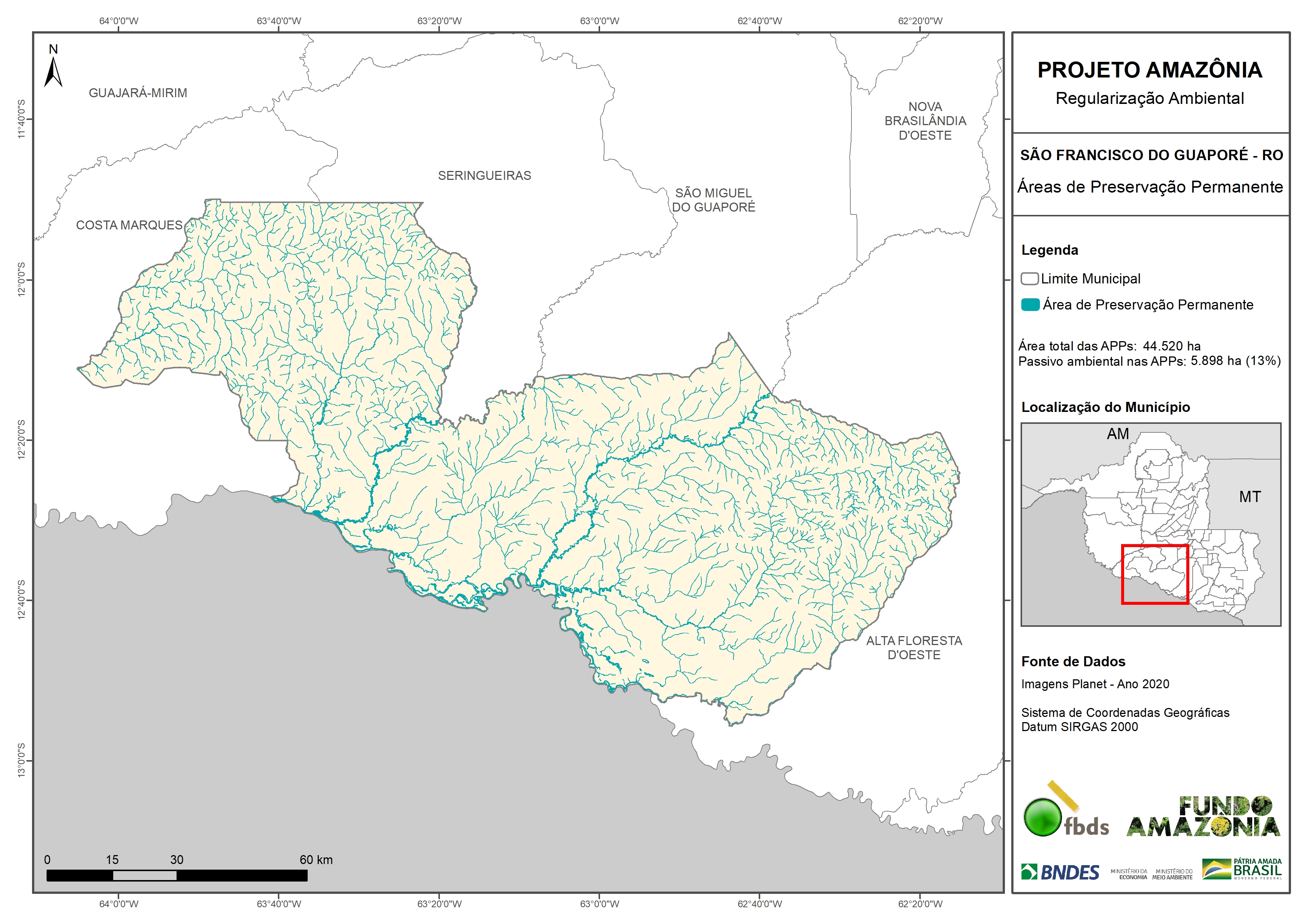This screenshot has width=1307, height=924.
Task: Click the COSTA MARQUES label
Action: (x=129, y=225)
